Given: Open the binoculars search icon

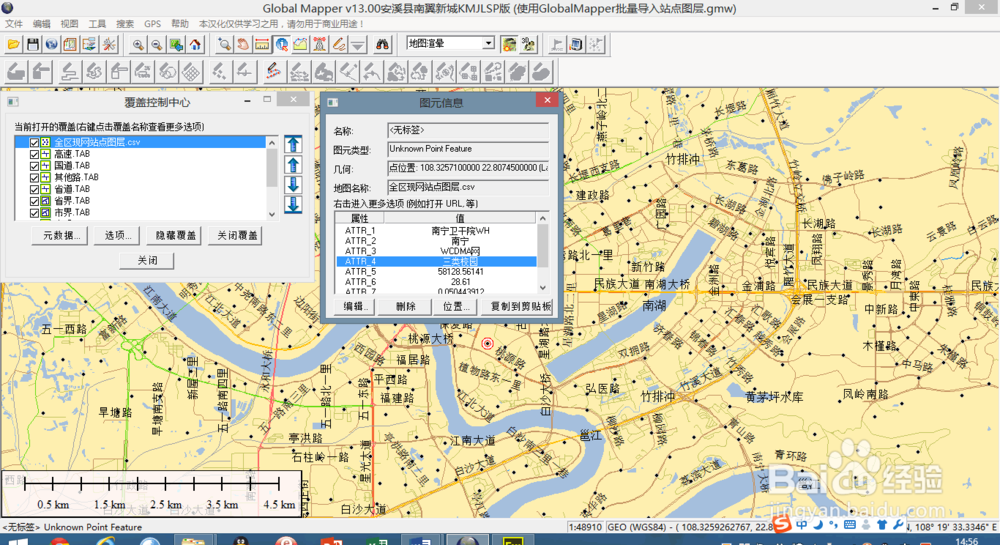Looking at the screenshot, I should coord(382,44).
